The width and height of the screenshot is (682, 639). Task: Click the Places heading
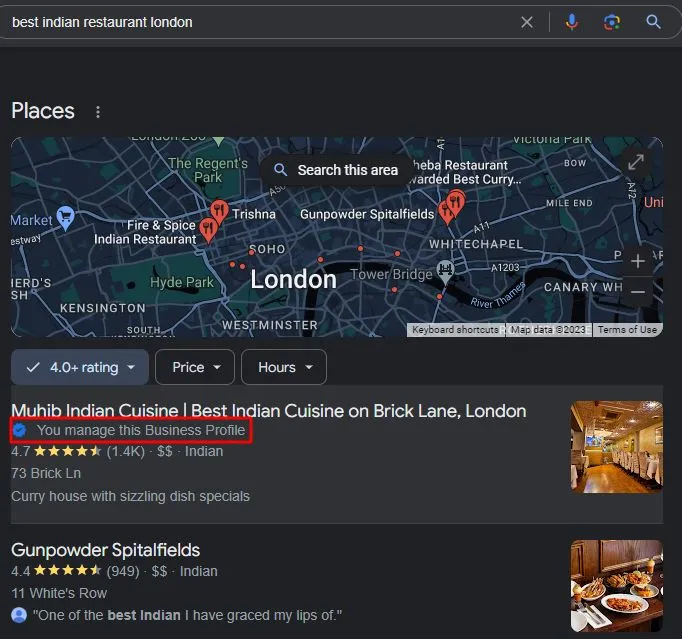[43, 110]
